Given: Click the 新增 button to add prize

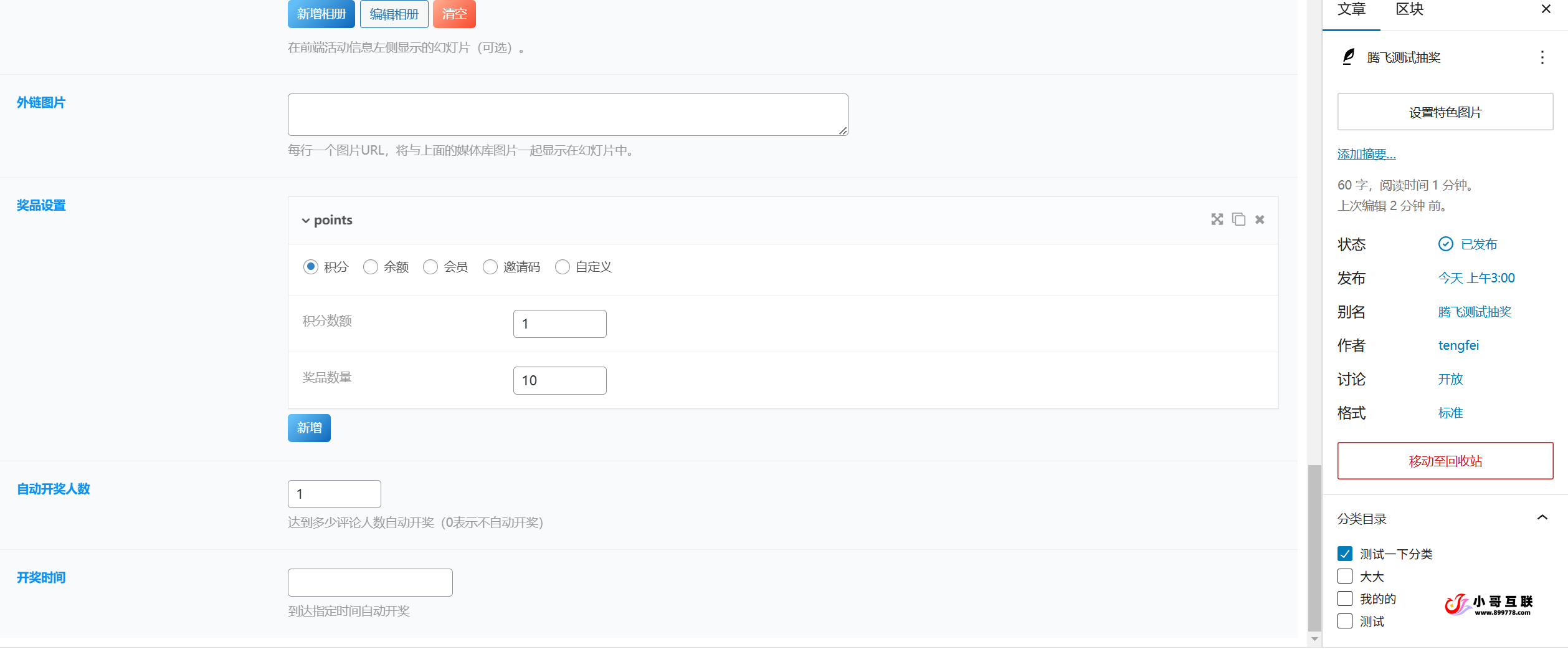Looking at the screenshot, I should [309, 428].
